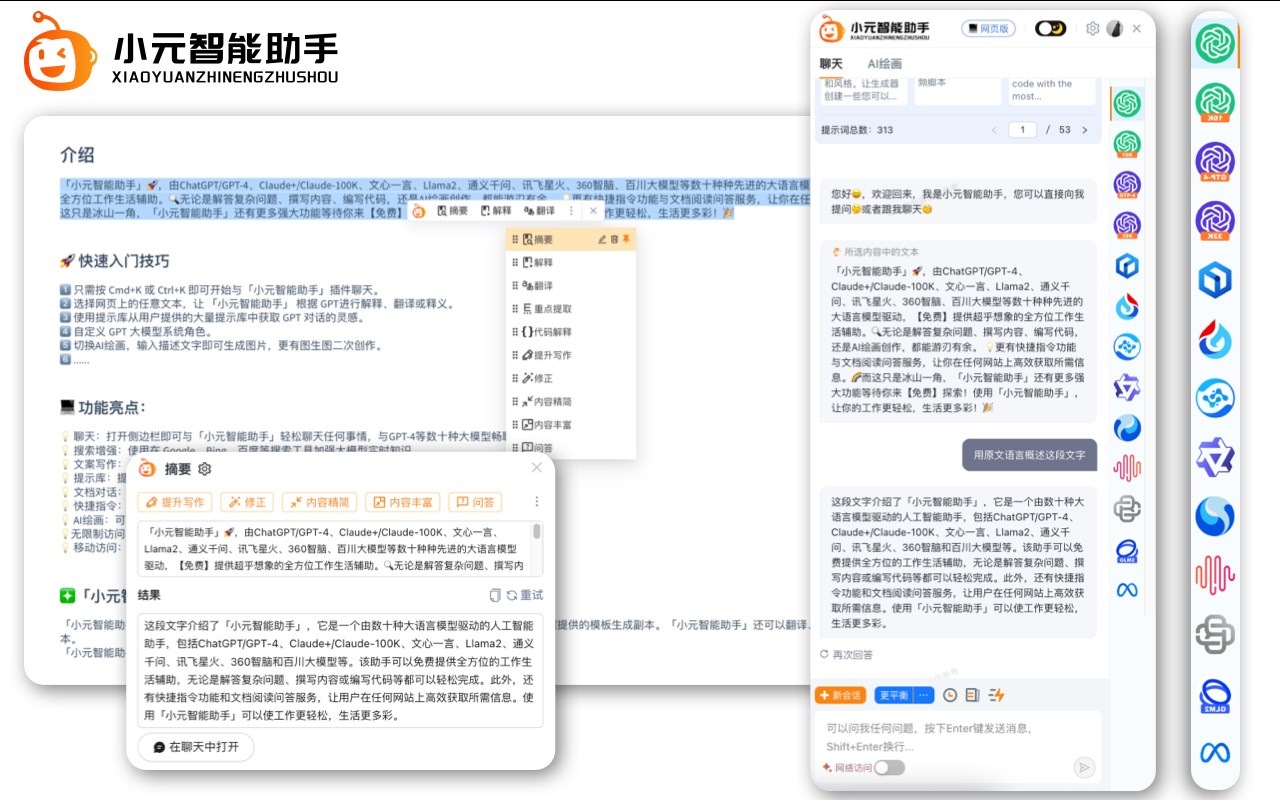The height and width of the screenshot is (800, 1280).
Task: Choose 重点提取 from the command list
Action: tap(571, 309)
